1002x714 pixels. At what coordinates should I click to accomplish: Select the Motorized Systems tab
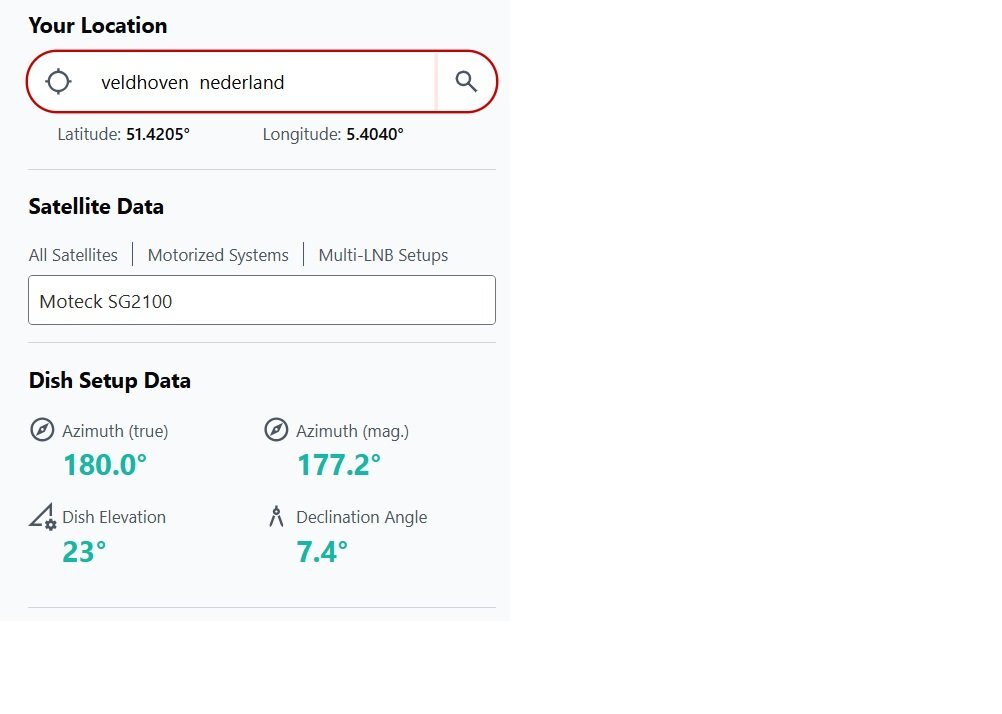tap(218, 255)
